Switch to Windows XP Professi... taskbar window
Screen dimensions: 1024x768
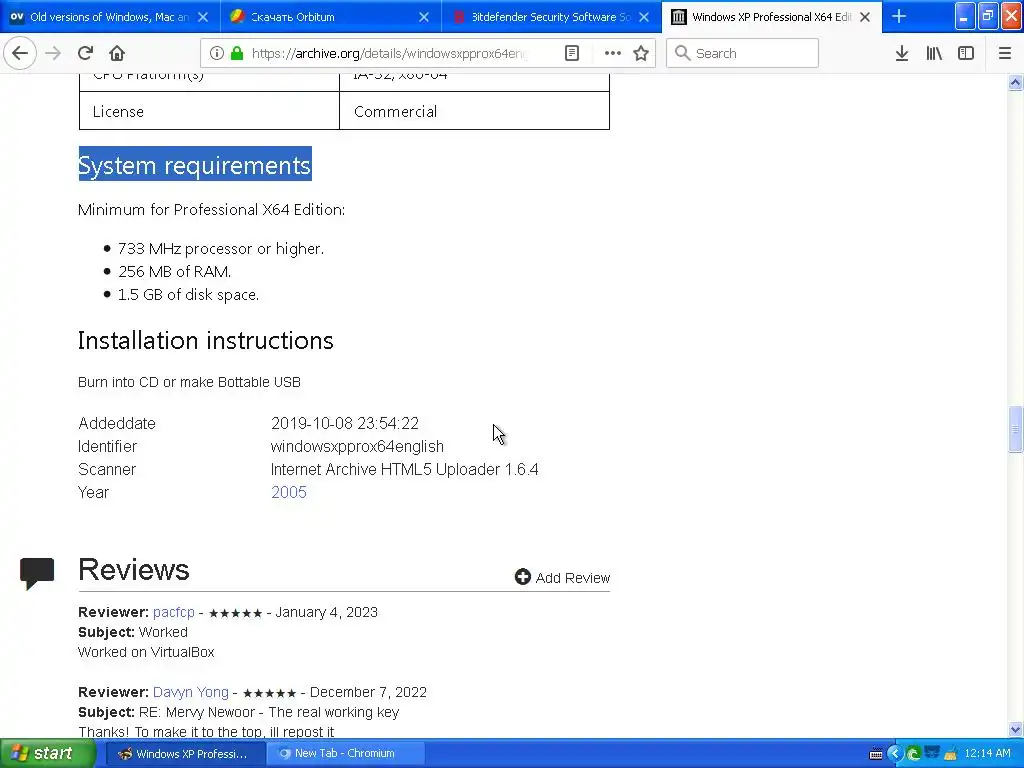pyautogui.click(x=185, y=754)
